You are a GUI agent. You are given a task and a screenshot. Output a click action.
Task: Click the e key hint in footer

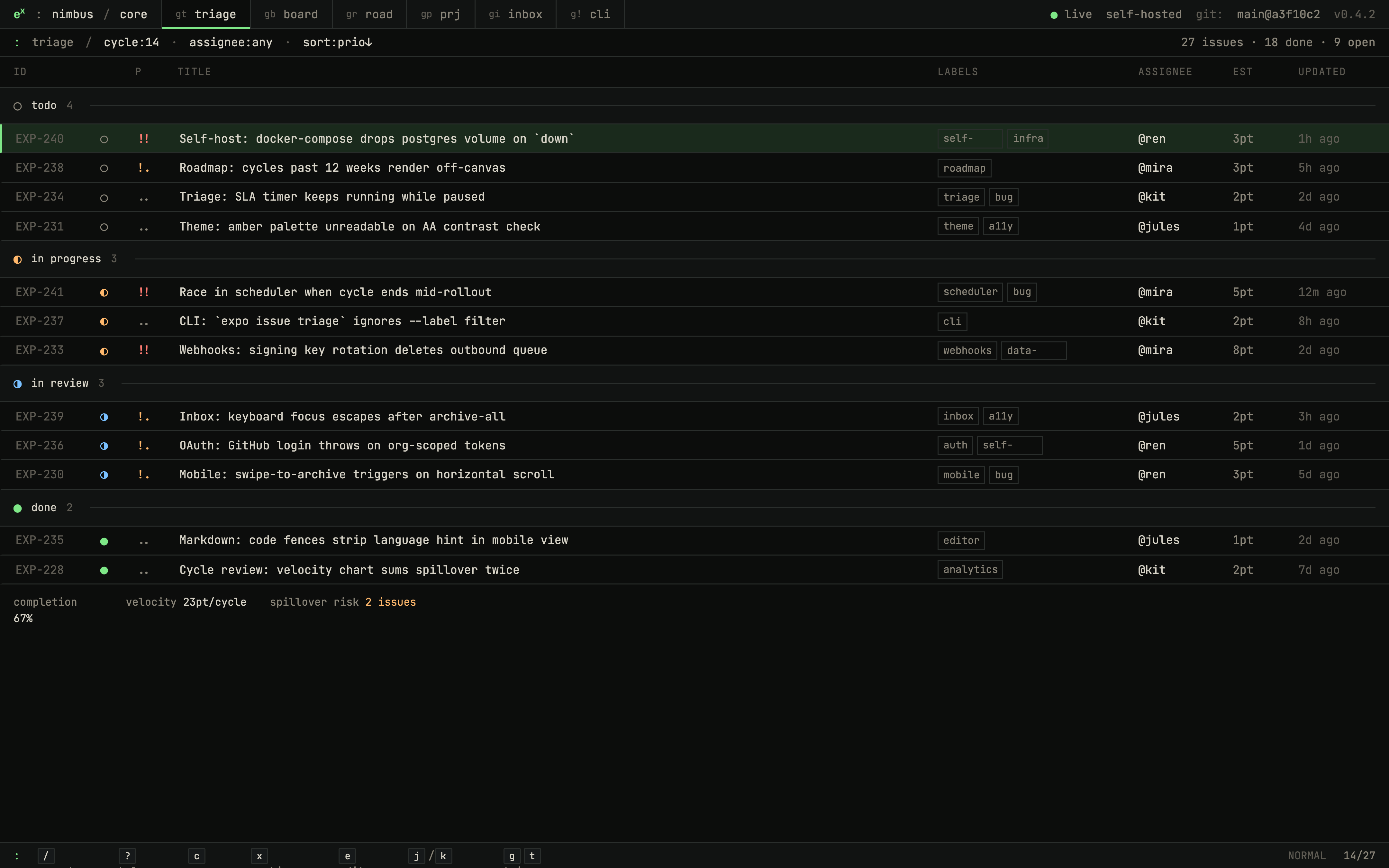347,856
